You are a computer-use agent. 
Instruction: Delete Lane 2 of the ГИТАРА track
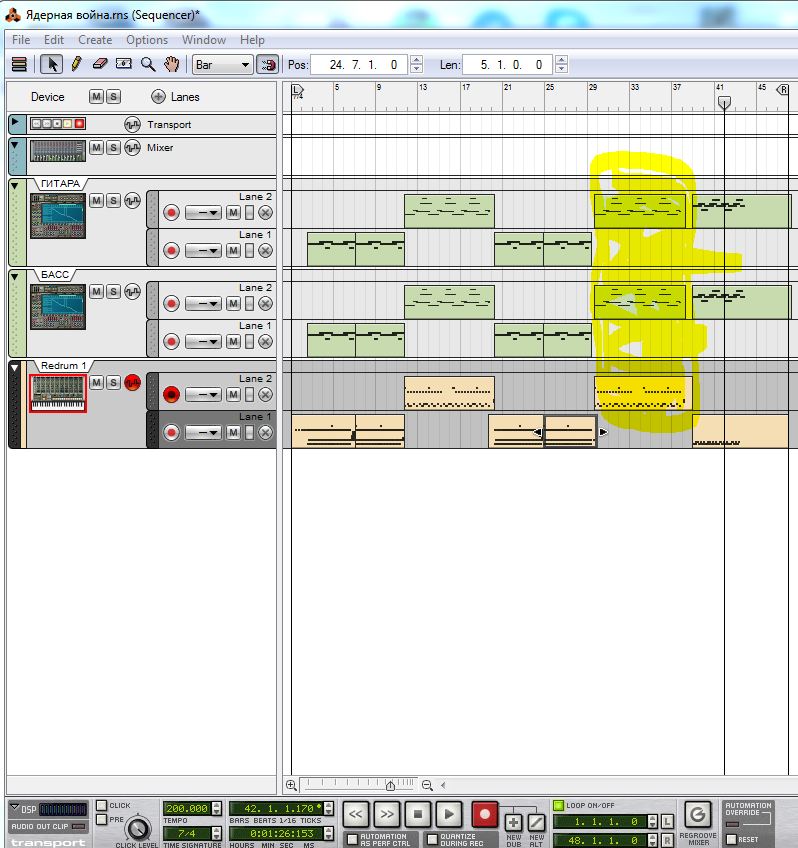[265, 213]
